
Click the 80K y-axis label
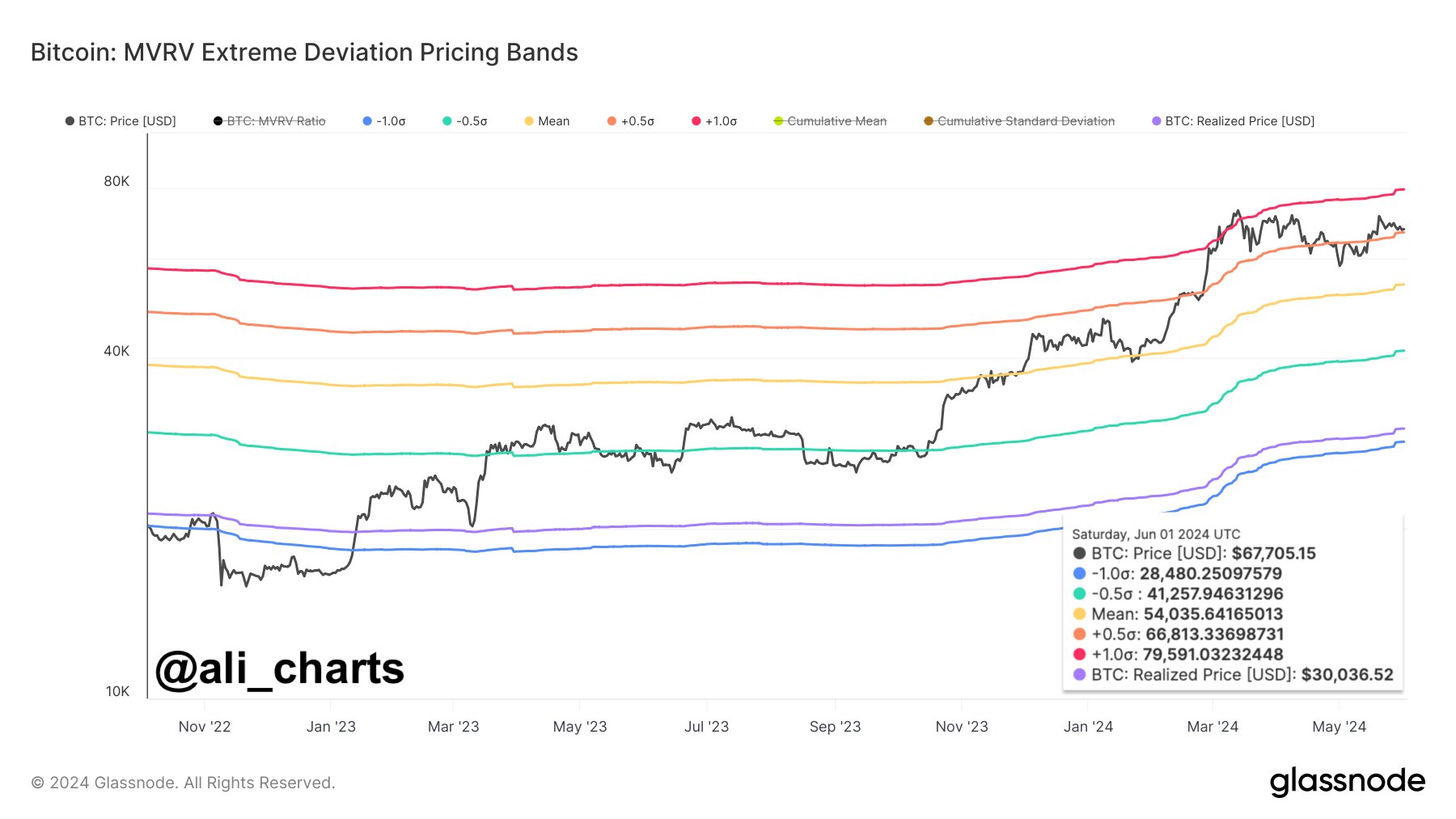pyautogui.click(x=116, y=182)
